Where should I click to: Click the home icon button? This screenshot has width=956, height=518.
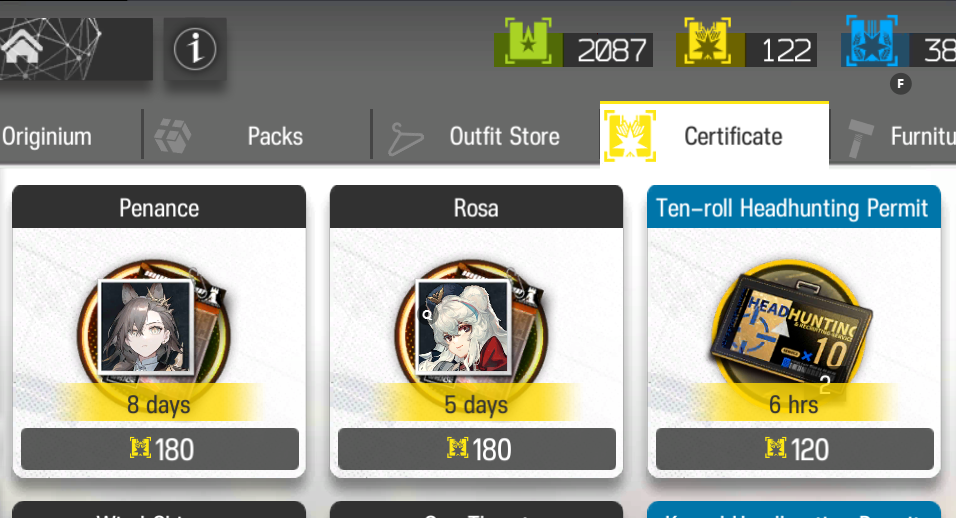coord(22,47)
